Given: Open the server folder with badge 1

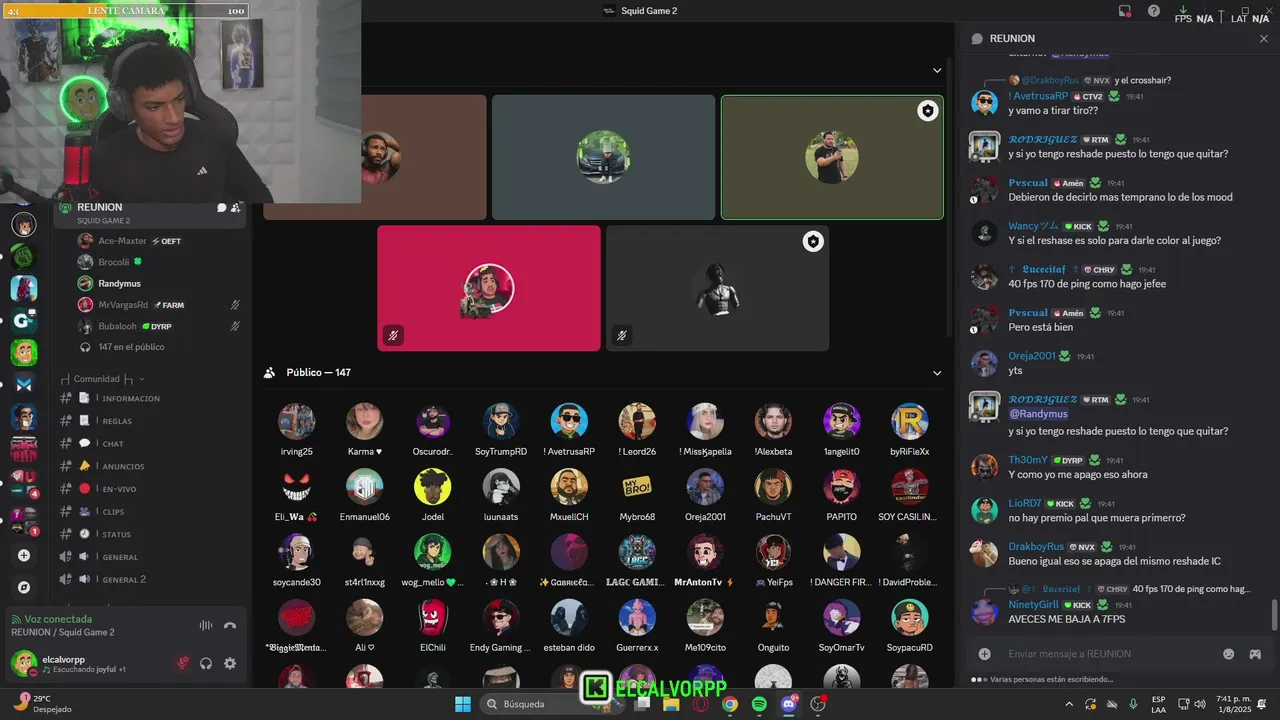Looking at the screenshot, I should [24, 520].
